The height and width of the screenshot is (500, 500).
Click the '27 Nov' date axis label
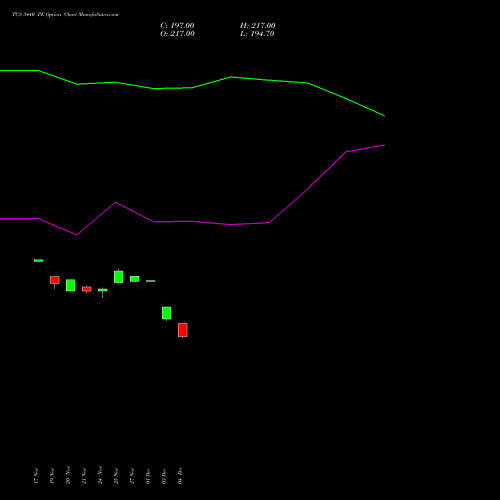132,476
